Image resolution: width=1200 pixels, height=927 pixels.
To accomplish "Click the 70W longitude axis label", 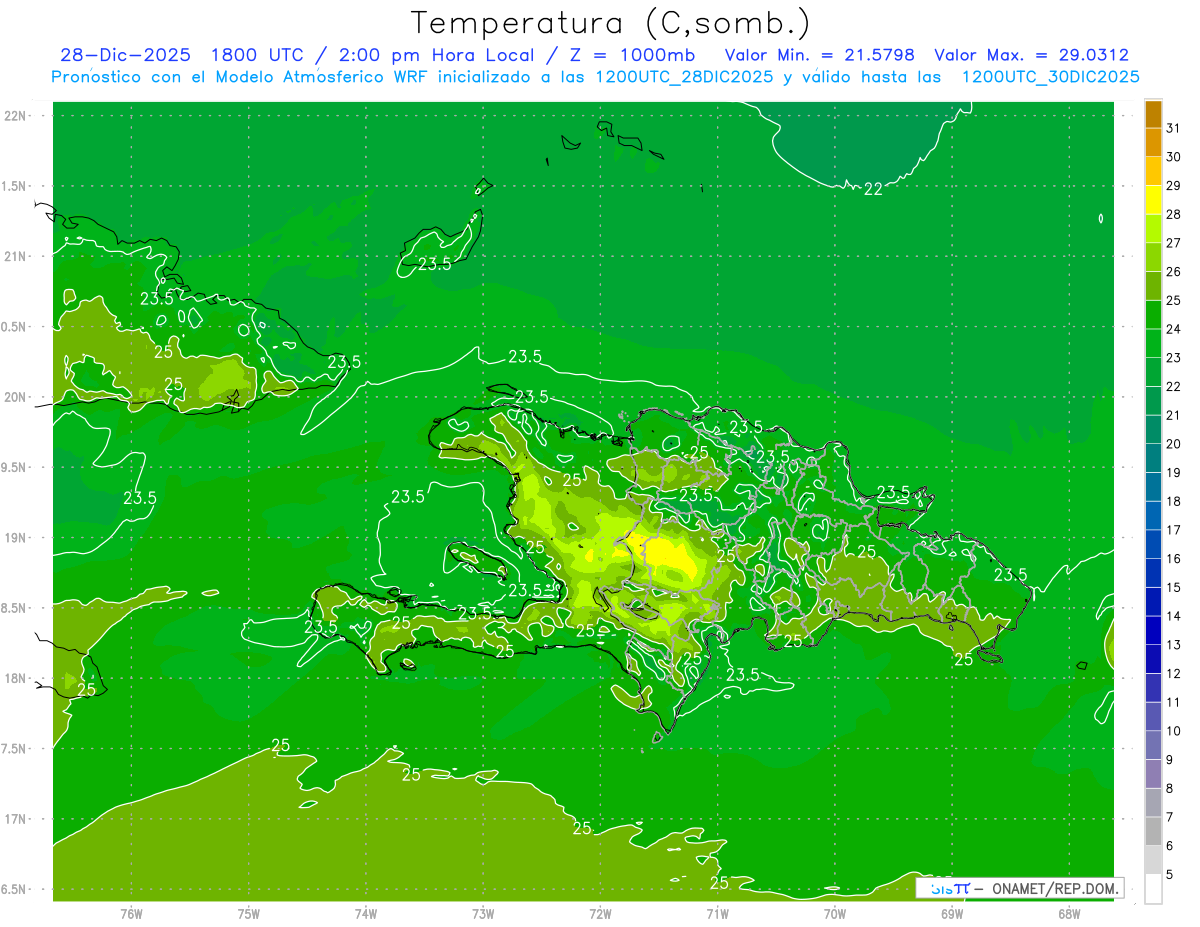I will pyautogui.click(x=835, y=914).
